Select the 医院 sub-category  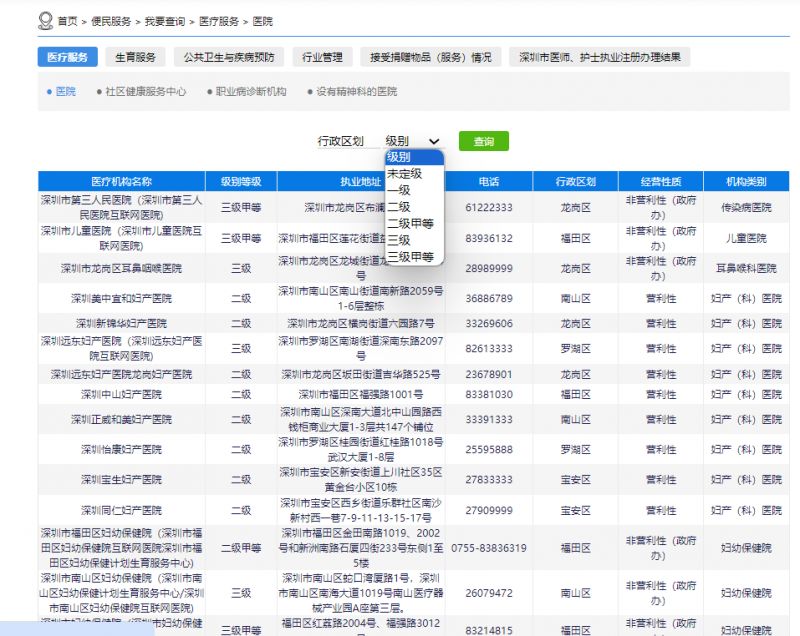[65, 91]
